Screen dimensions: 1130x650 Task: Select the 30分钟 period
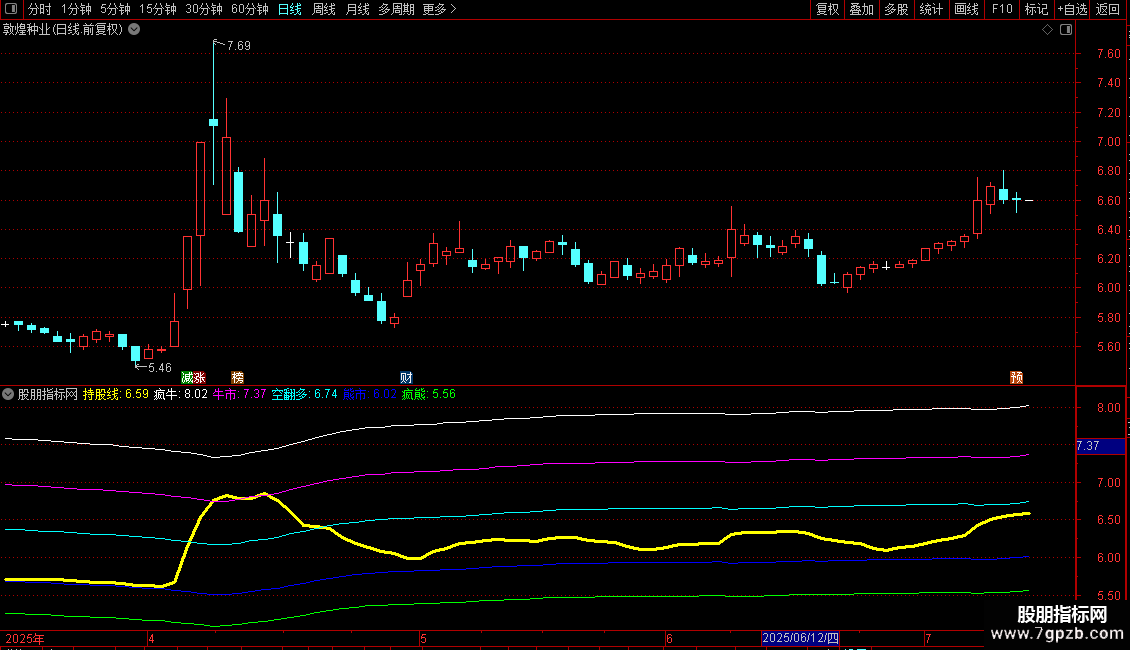click(204, 9)
